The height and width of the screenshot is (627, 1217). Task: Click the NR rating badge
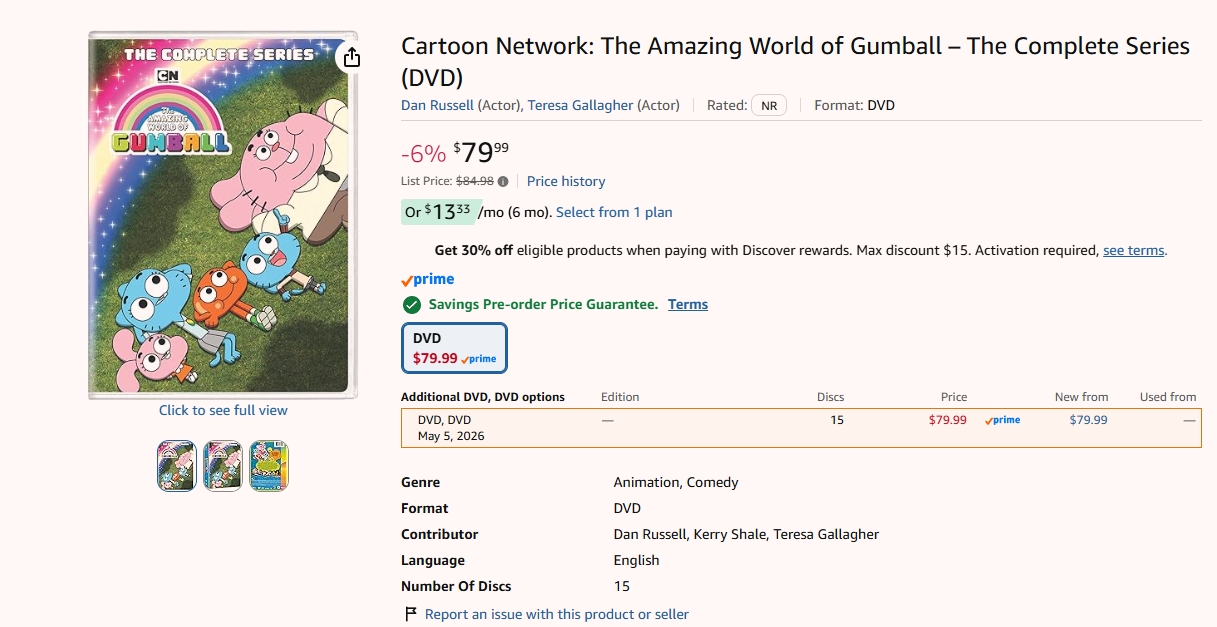(x=769, y=105)
